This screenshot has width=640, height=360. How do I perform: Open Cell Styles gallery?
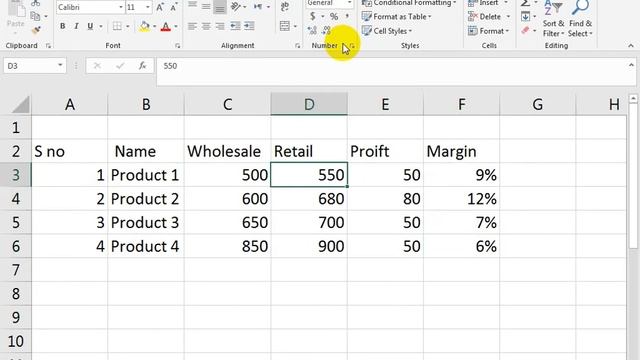click(387, 31)
